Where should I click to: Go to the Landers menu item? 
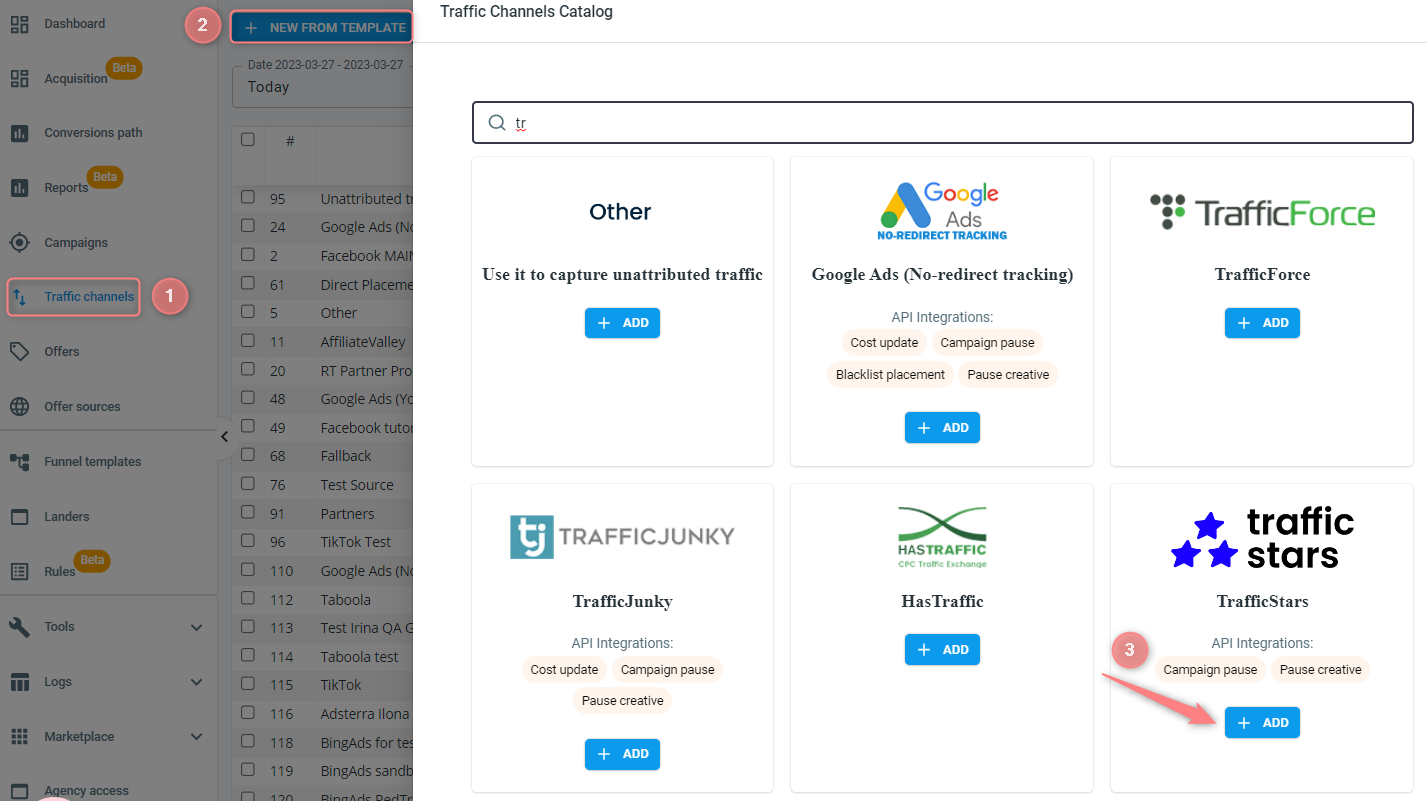click(67, 517)
